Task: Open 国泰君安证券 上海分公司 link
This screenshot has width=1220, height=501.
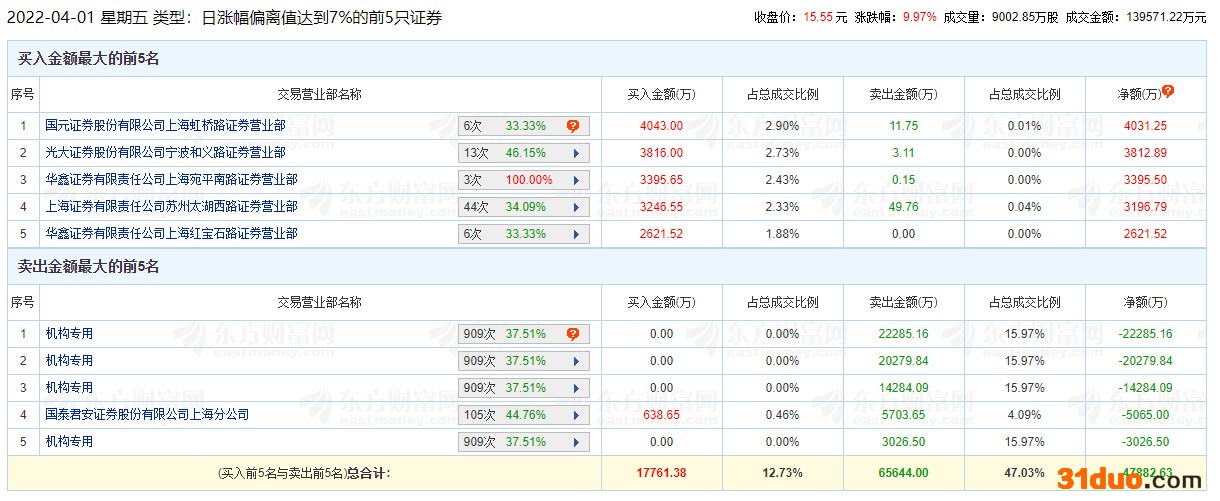Action: pyautogui.click(x=147, y=414)
